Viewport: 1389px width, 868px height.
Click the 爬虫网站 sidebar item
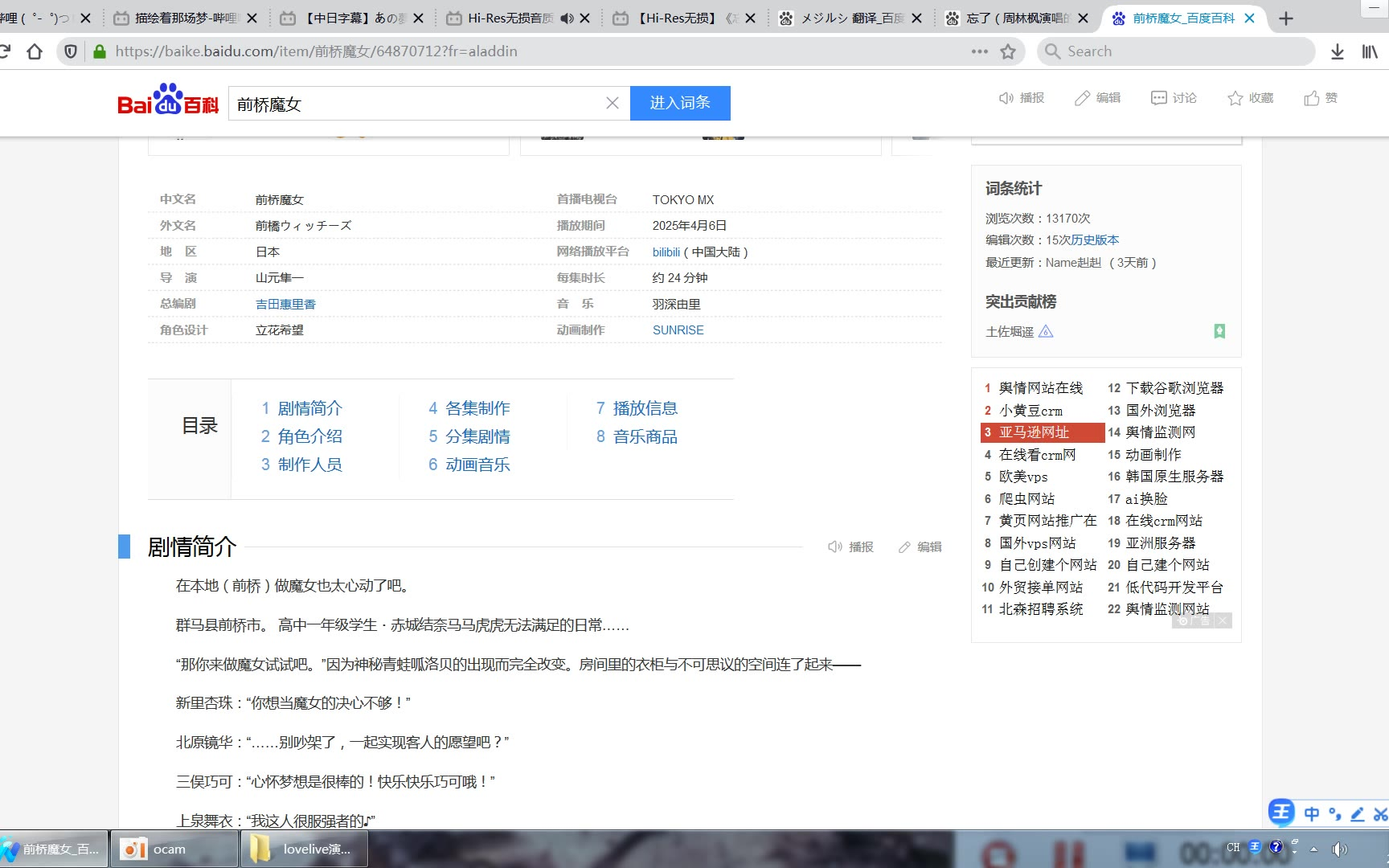click(1026, 498)
